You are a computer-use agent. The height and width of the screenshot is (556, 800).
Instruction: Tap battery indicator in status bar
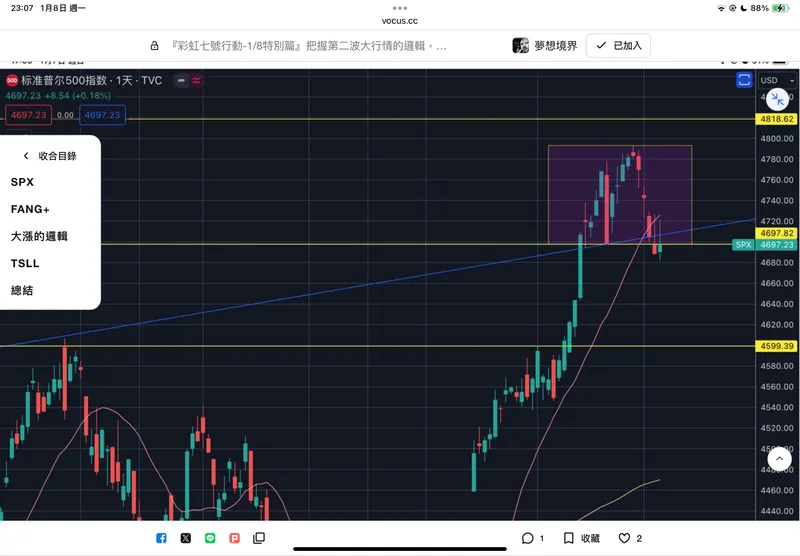[781, 8]
